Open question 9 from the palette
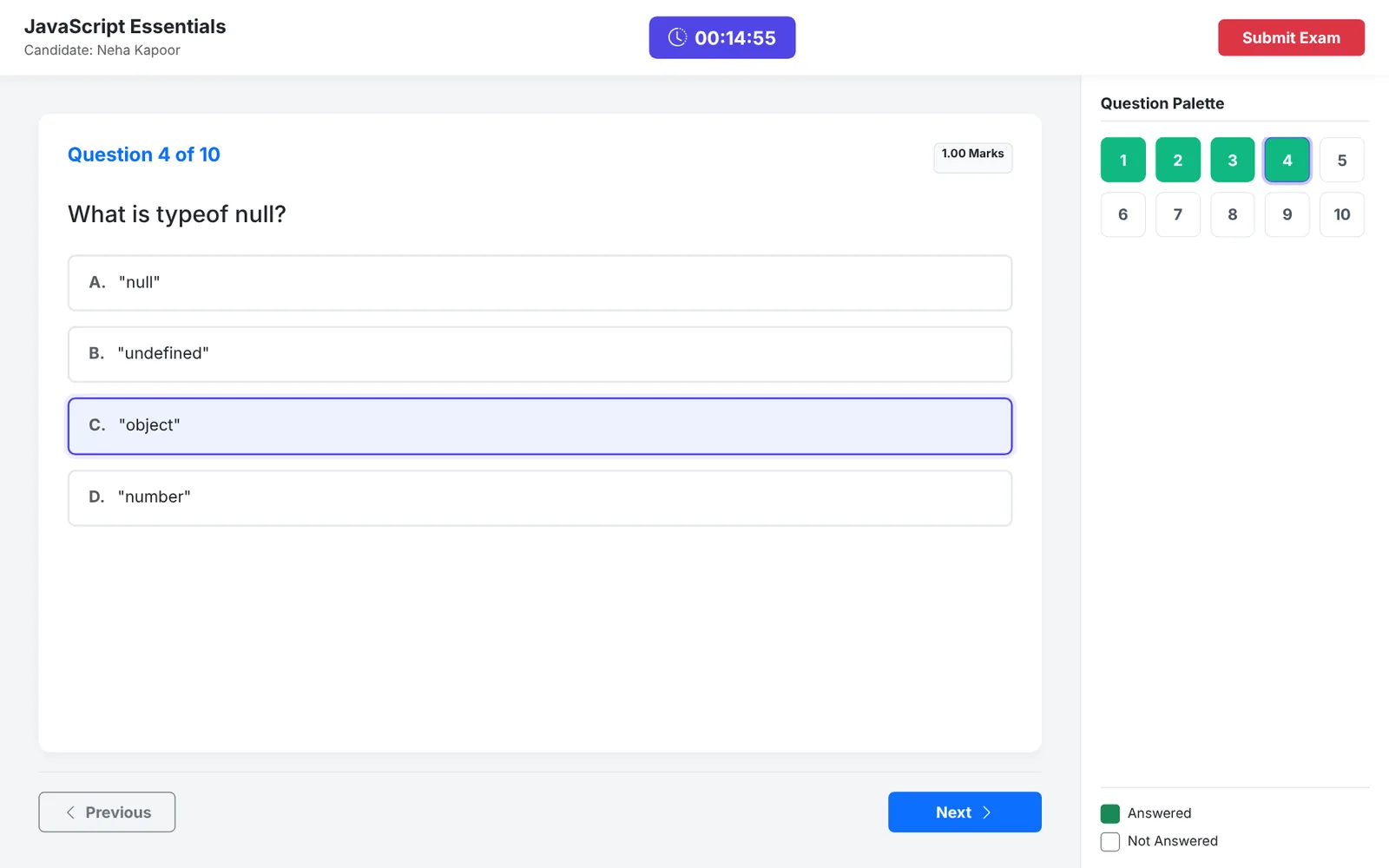Image resolution: width=1389 pixels, height=868 pixels. tap(1287, 214)
